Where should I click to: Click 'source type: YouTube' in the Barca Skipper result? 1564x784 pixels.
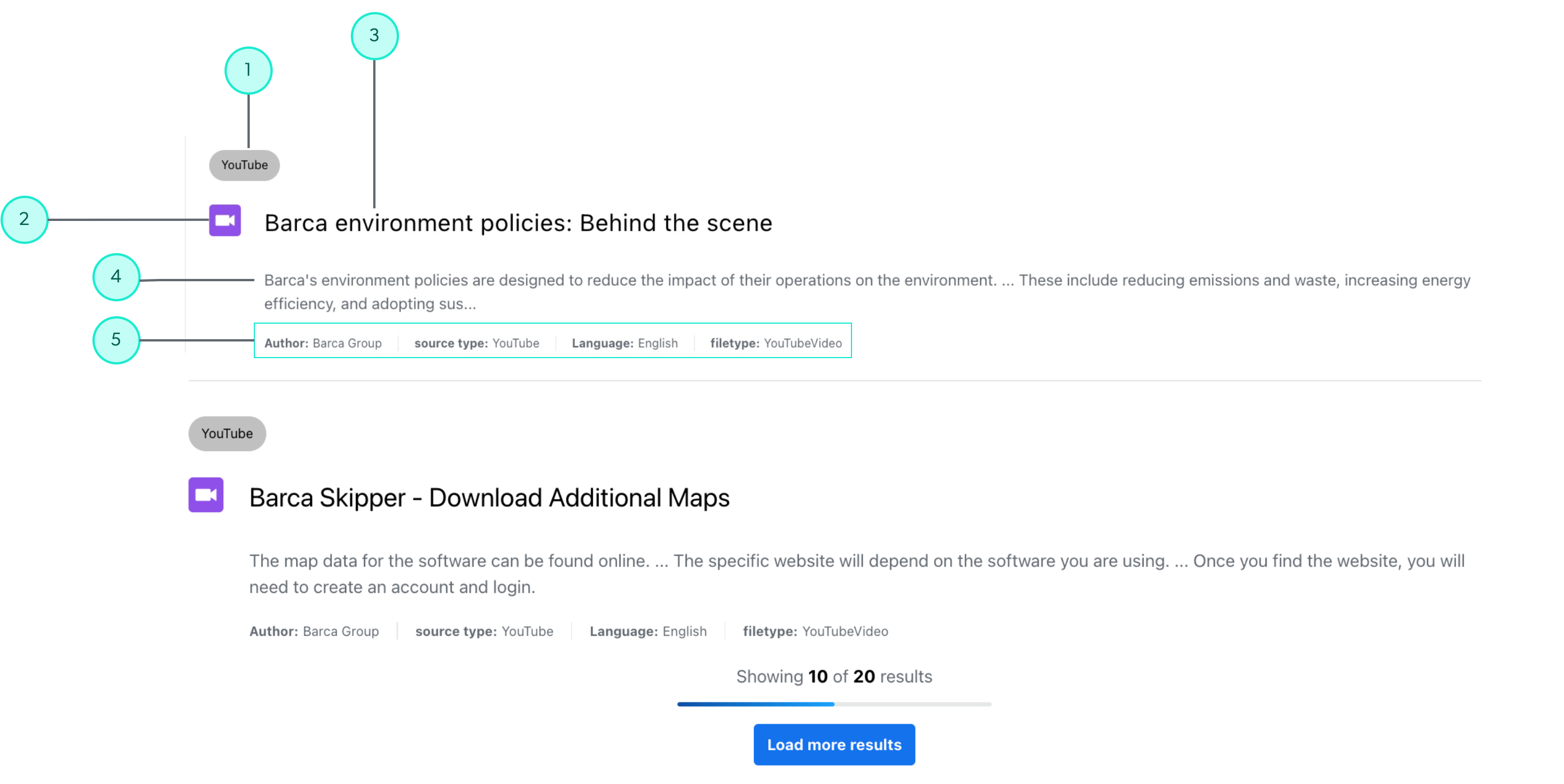(x=484, y=631)
